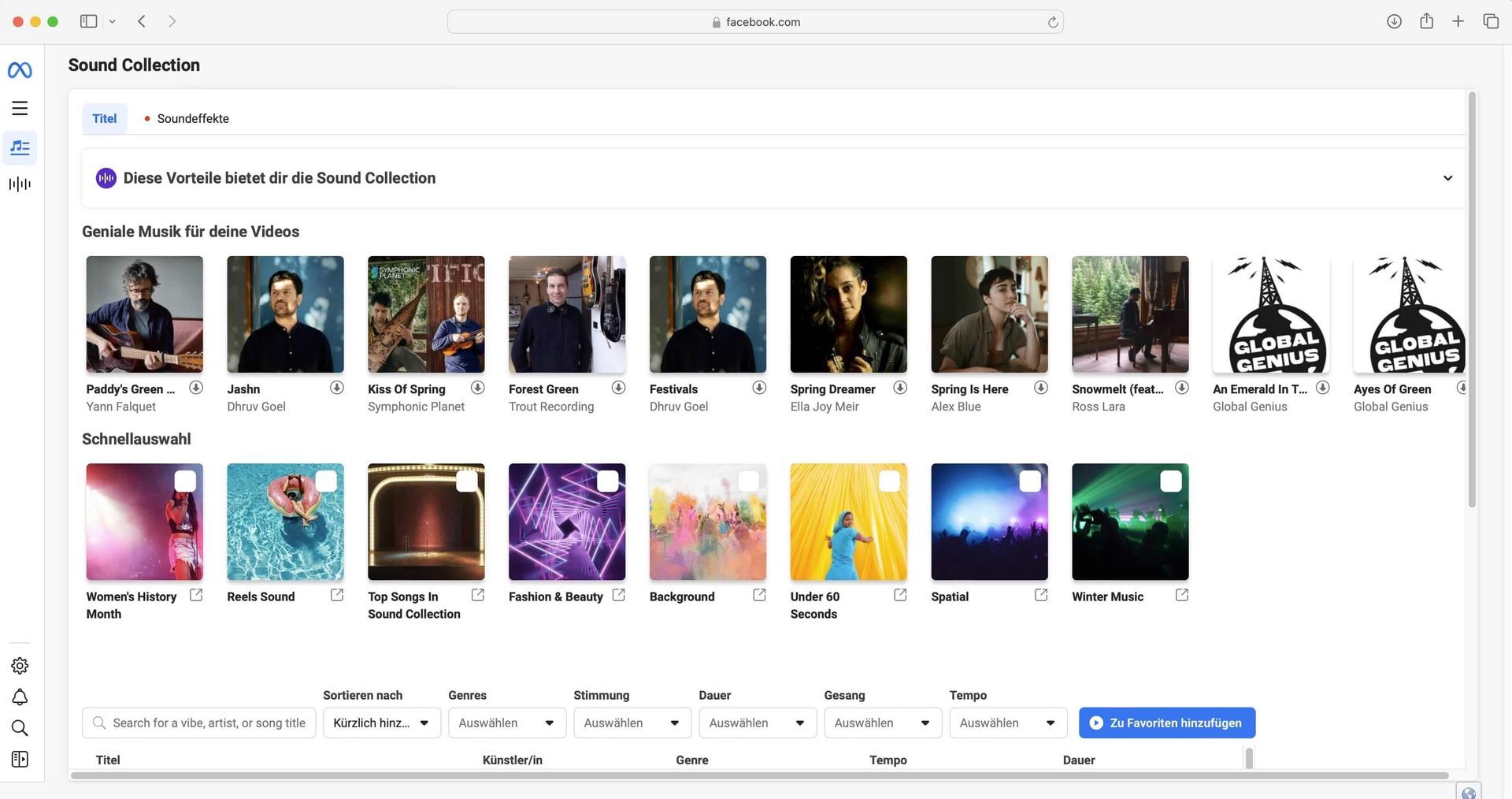1512x799 pixels.
Task: Download the Festivals track
Action: pyautogui.click(x=759, y=388)
